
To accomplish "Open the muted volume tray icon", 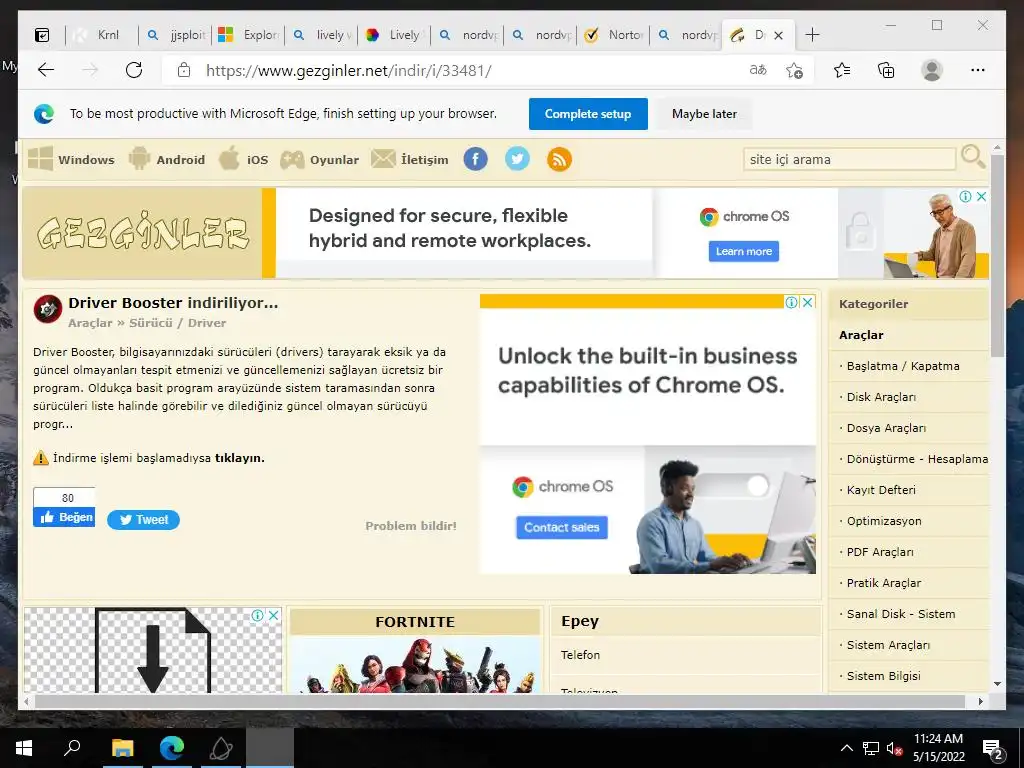I will 895,748.
